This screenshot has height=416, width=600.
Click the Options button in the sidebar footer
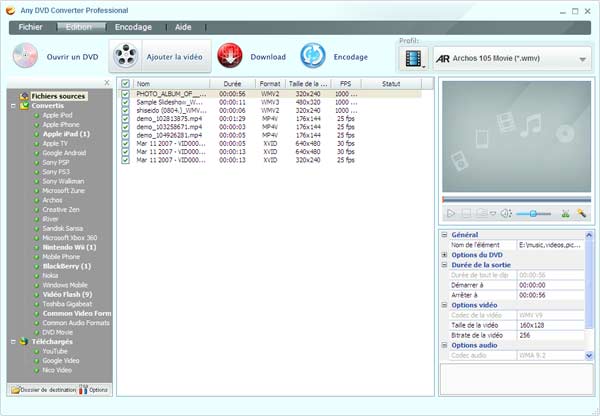point(95,390)
